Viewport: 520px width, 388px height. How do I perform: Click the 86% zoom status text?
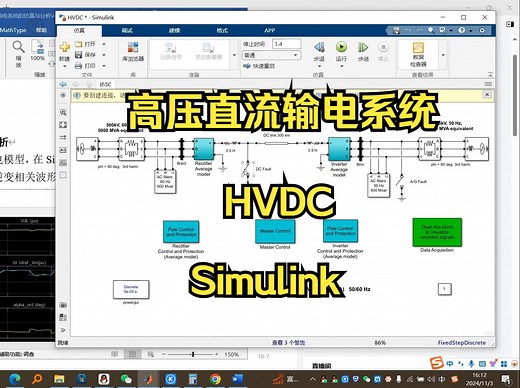pyautogui.click(x=380, y=342)
